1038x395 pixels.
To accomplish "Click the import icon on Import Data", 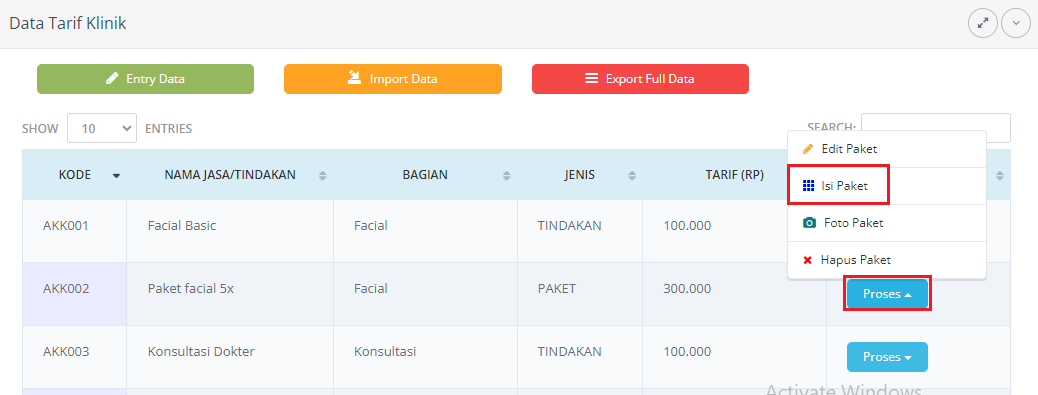I will coord(354,78).
